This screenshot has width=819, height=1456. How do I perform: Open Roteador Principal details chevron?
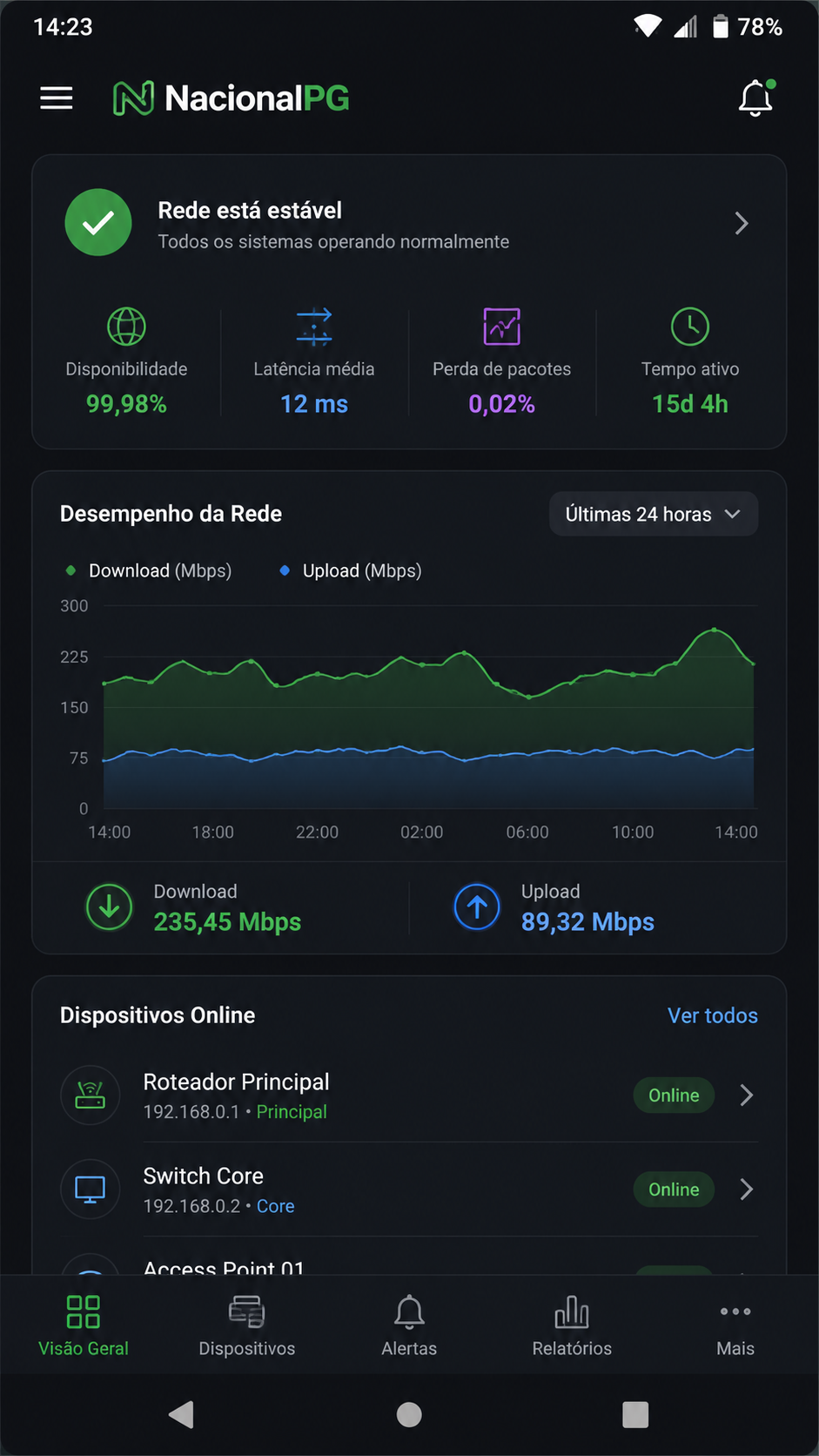click(x=747, y=1095)
